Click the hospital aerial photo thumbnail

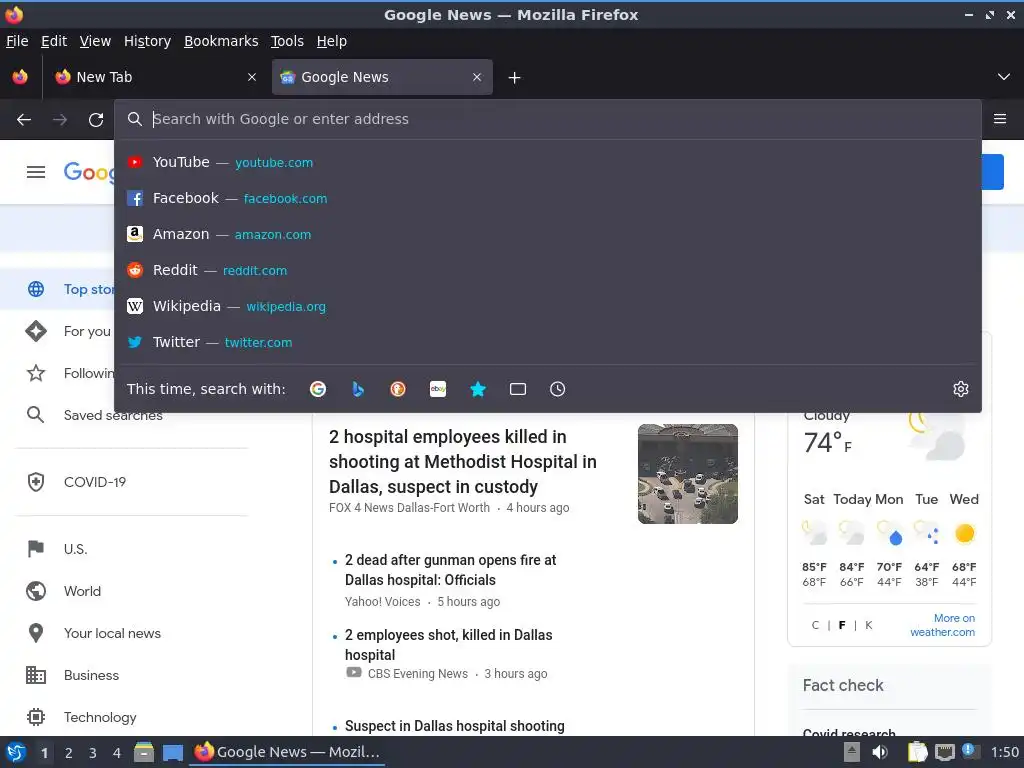[688, 474]
